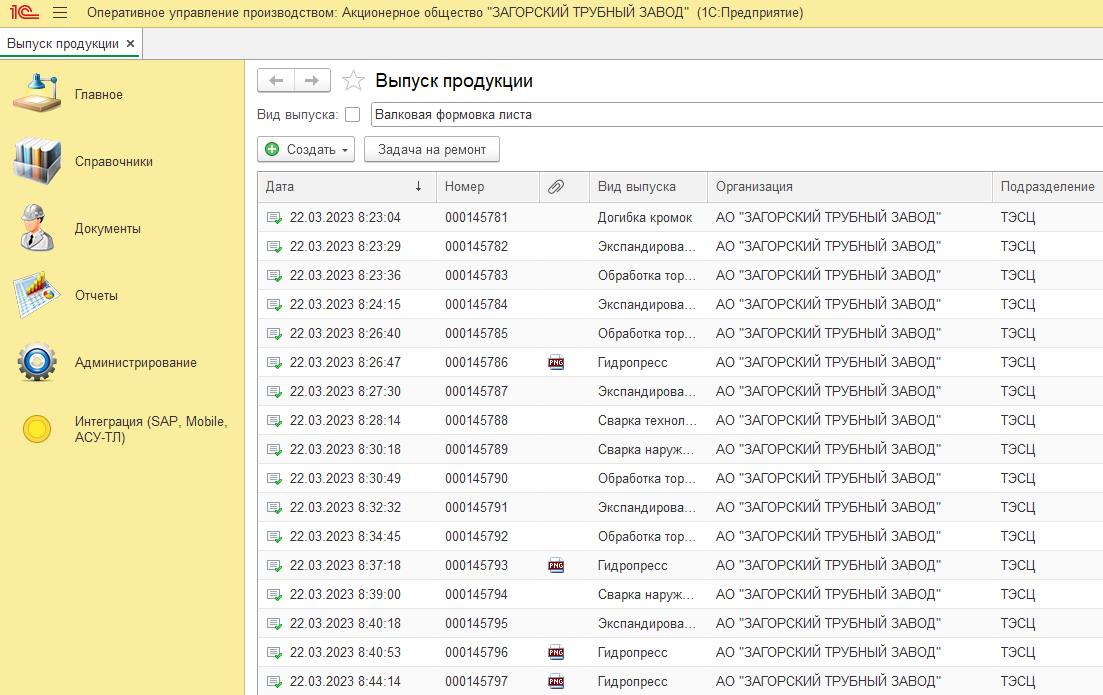Click the Интеграция yellow circle icon

coord(37,430)
